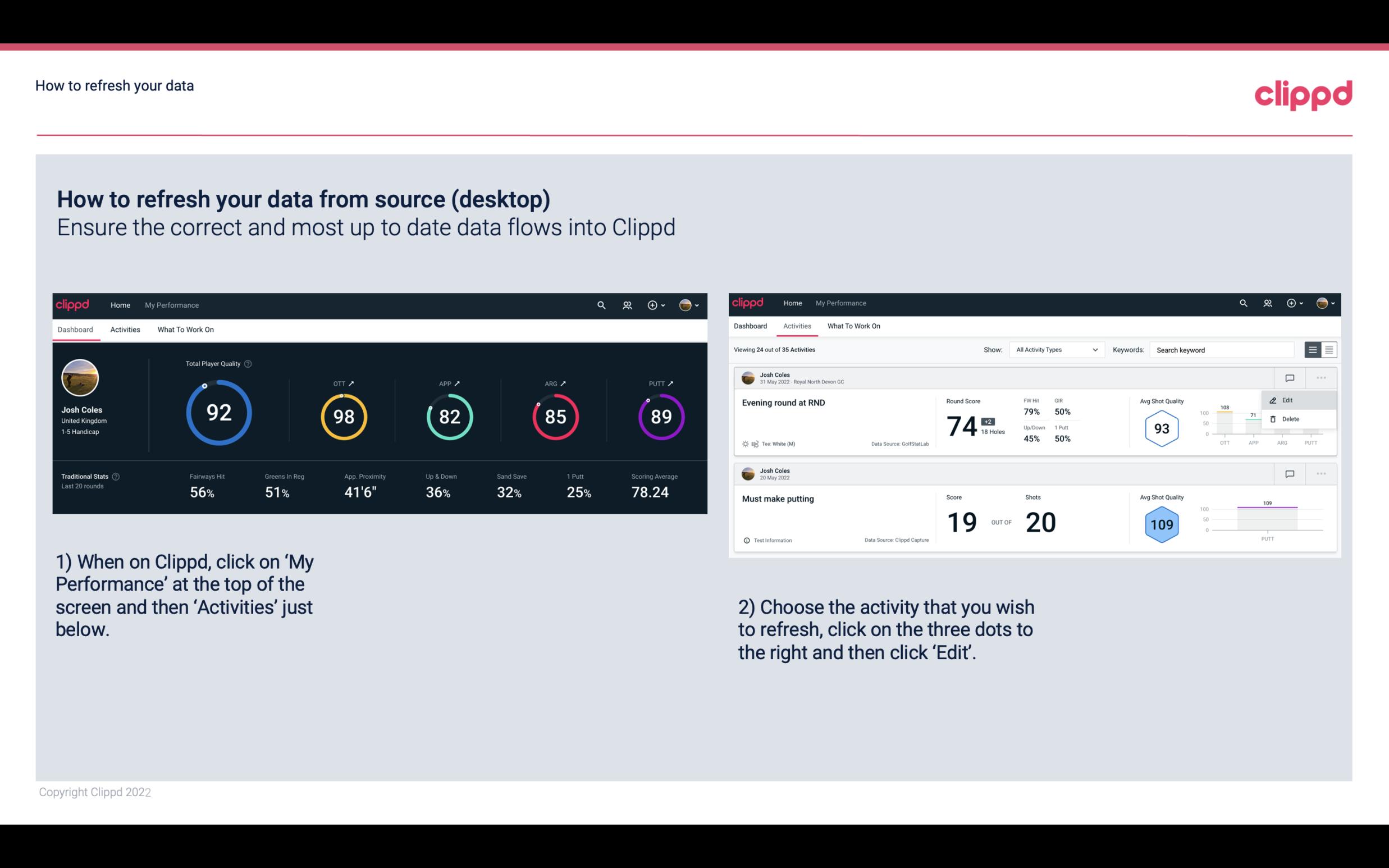Select the Activities tab under My Performance
The width and height of the screenshot is (1389, 868).
(x=125, y=329)
